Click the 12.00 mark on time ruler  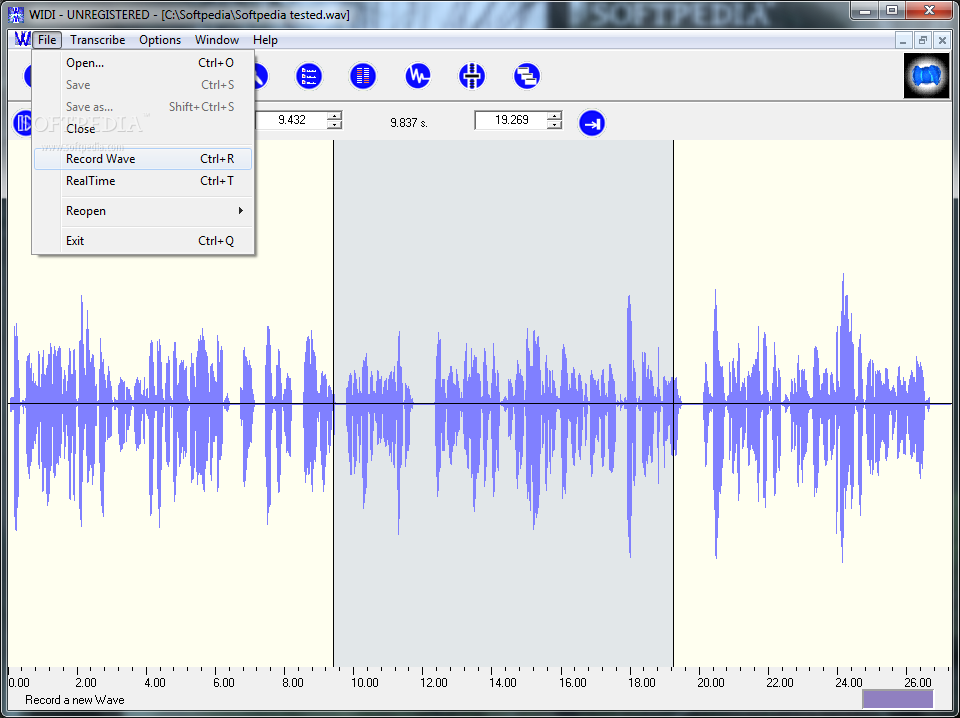[433, 682]
